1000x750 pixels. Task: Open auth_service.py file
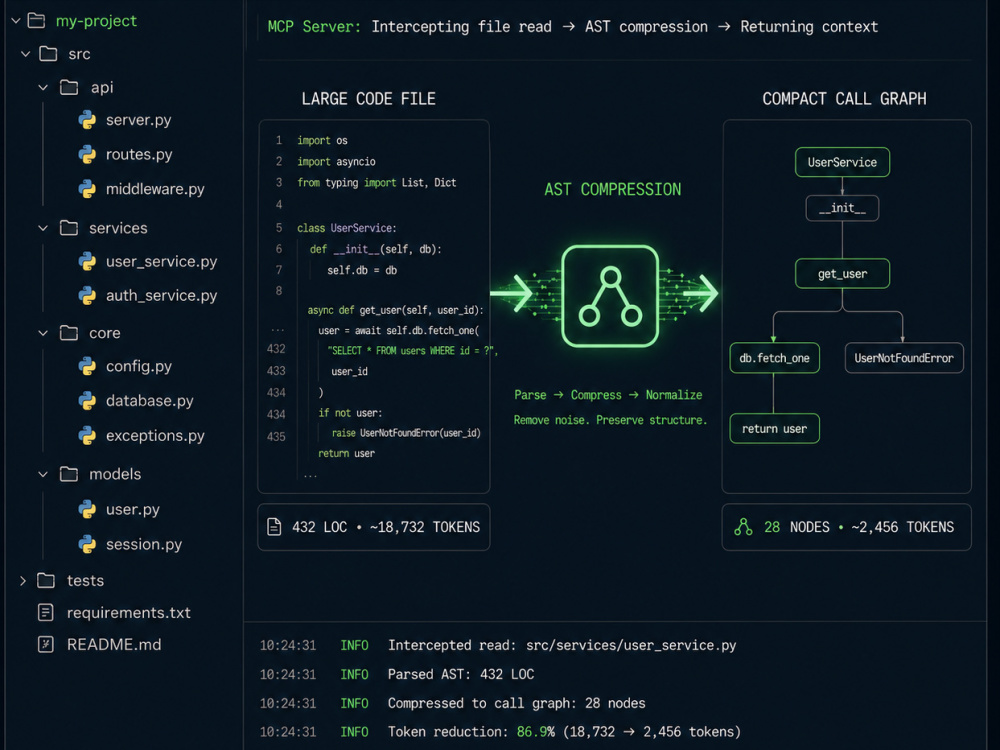(x=161, y=295)
